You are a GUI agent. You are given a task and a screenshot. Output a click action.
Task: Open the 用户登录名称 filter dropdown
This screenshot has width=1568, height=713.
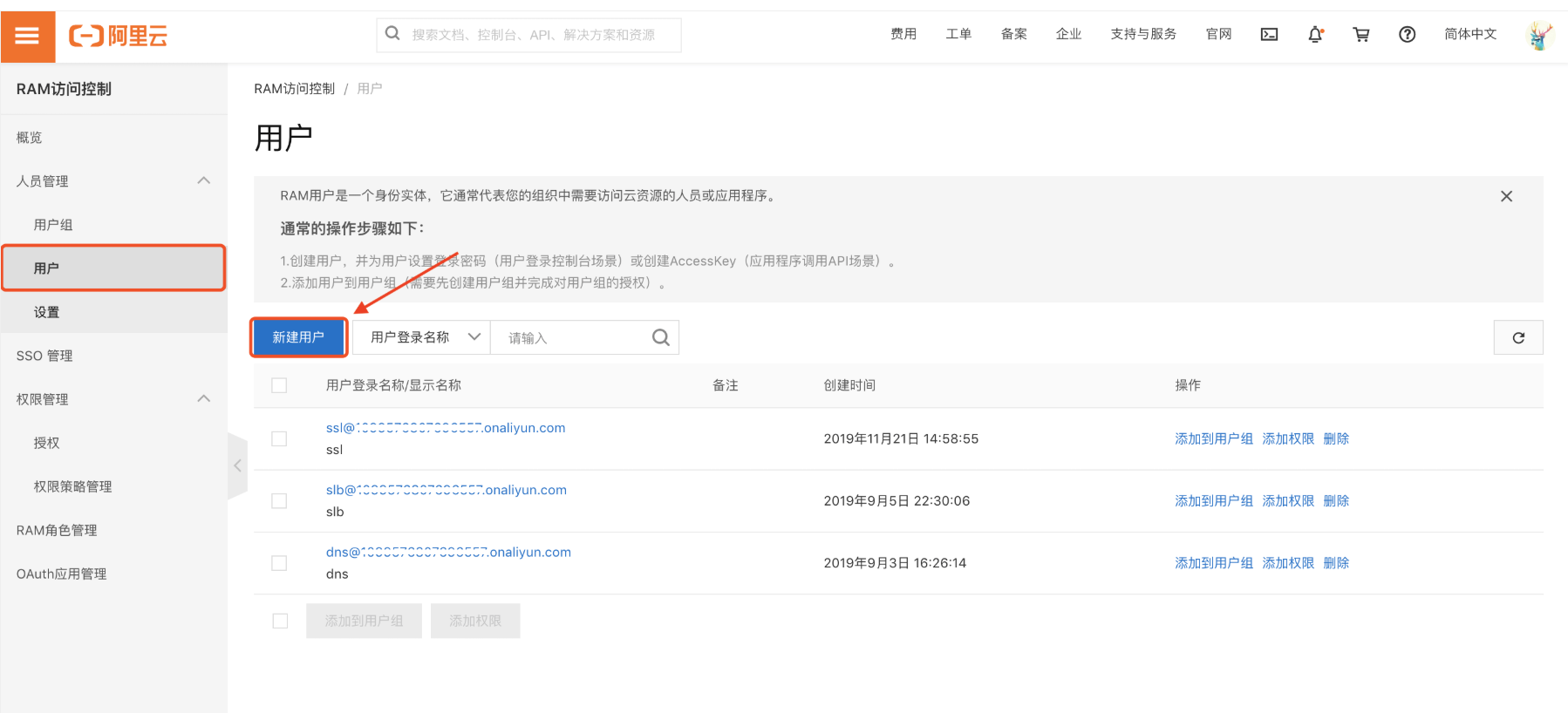(423, 338)
